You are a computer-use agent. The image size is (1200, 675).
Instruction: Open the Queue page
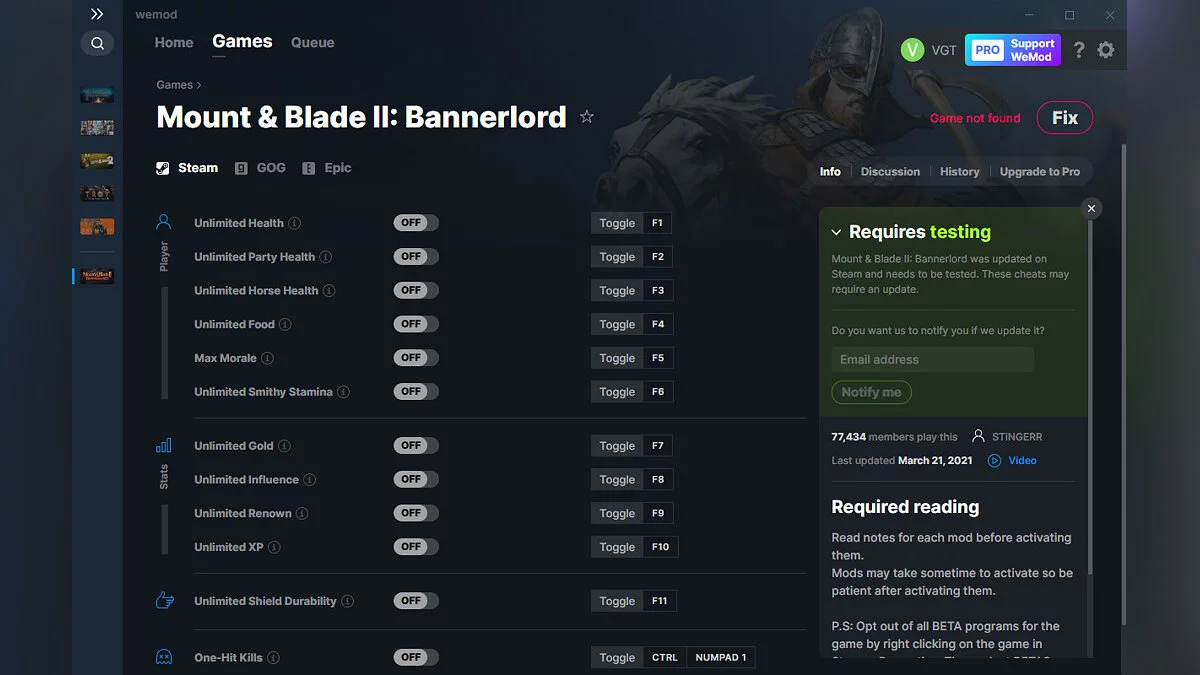coord(312,42)
